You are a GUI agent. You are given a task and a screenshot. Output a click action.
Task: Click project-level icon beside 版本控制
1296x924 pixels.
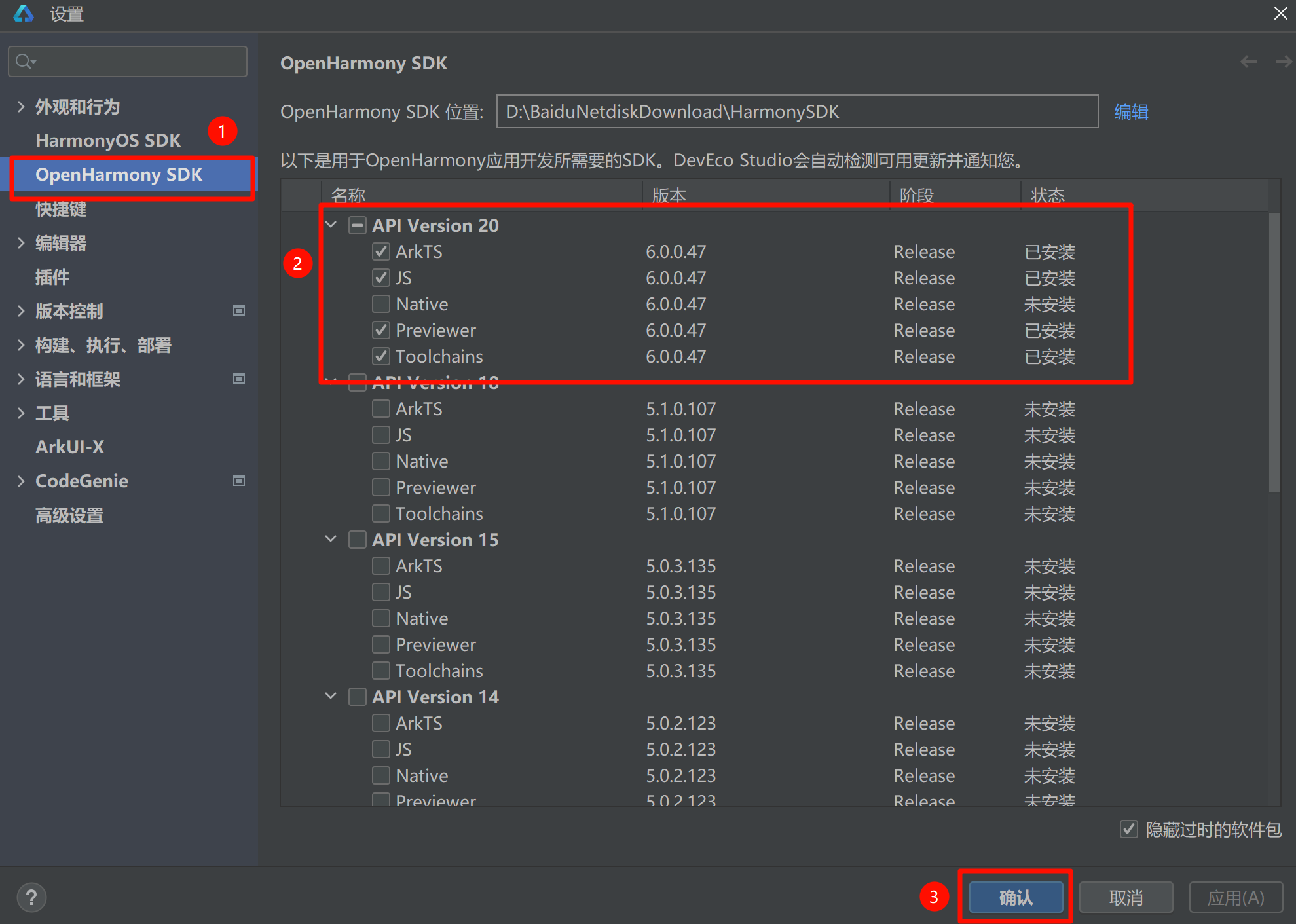click(239, 310)
